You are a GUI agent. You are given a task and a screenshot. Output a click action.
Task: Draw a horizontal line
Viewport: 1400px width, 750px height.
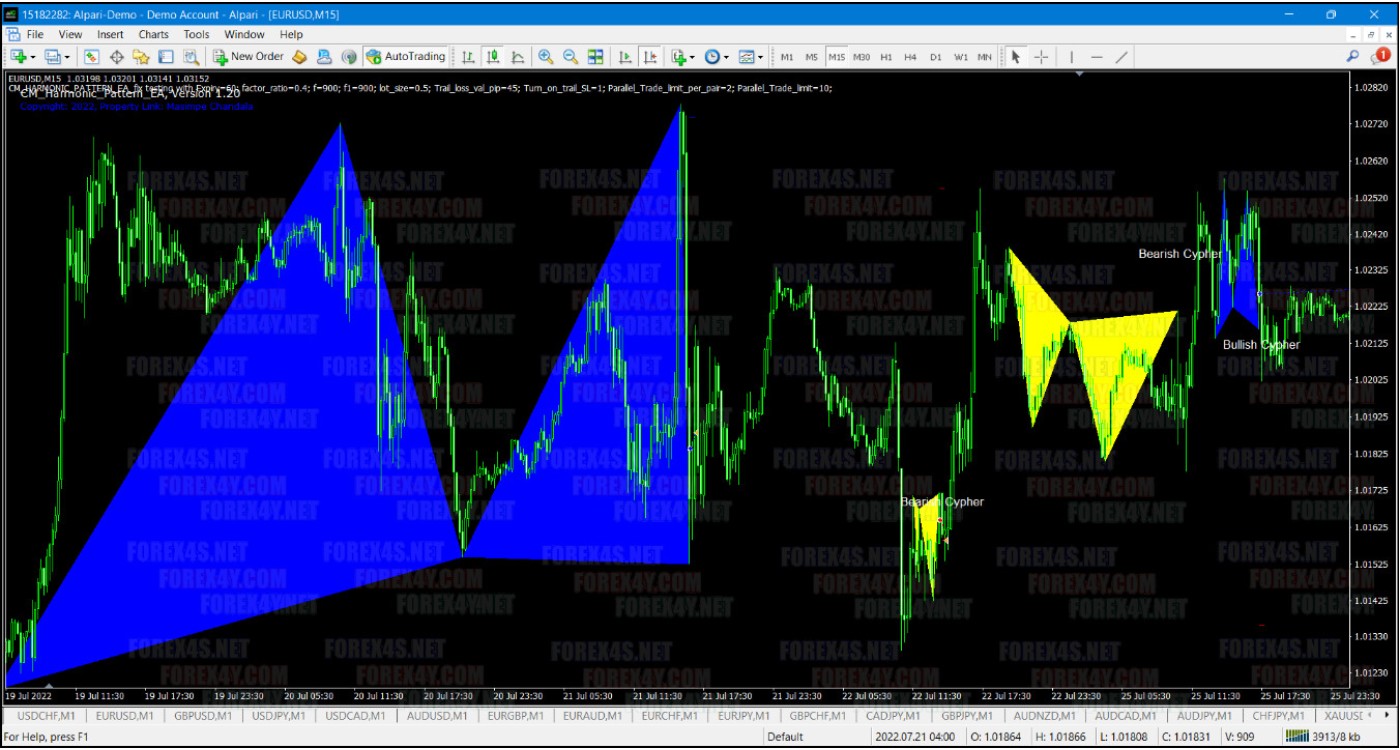click(x=1096, y=57)
